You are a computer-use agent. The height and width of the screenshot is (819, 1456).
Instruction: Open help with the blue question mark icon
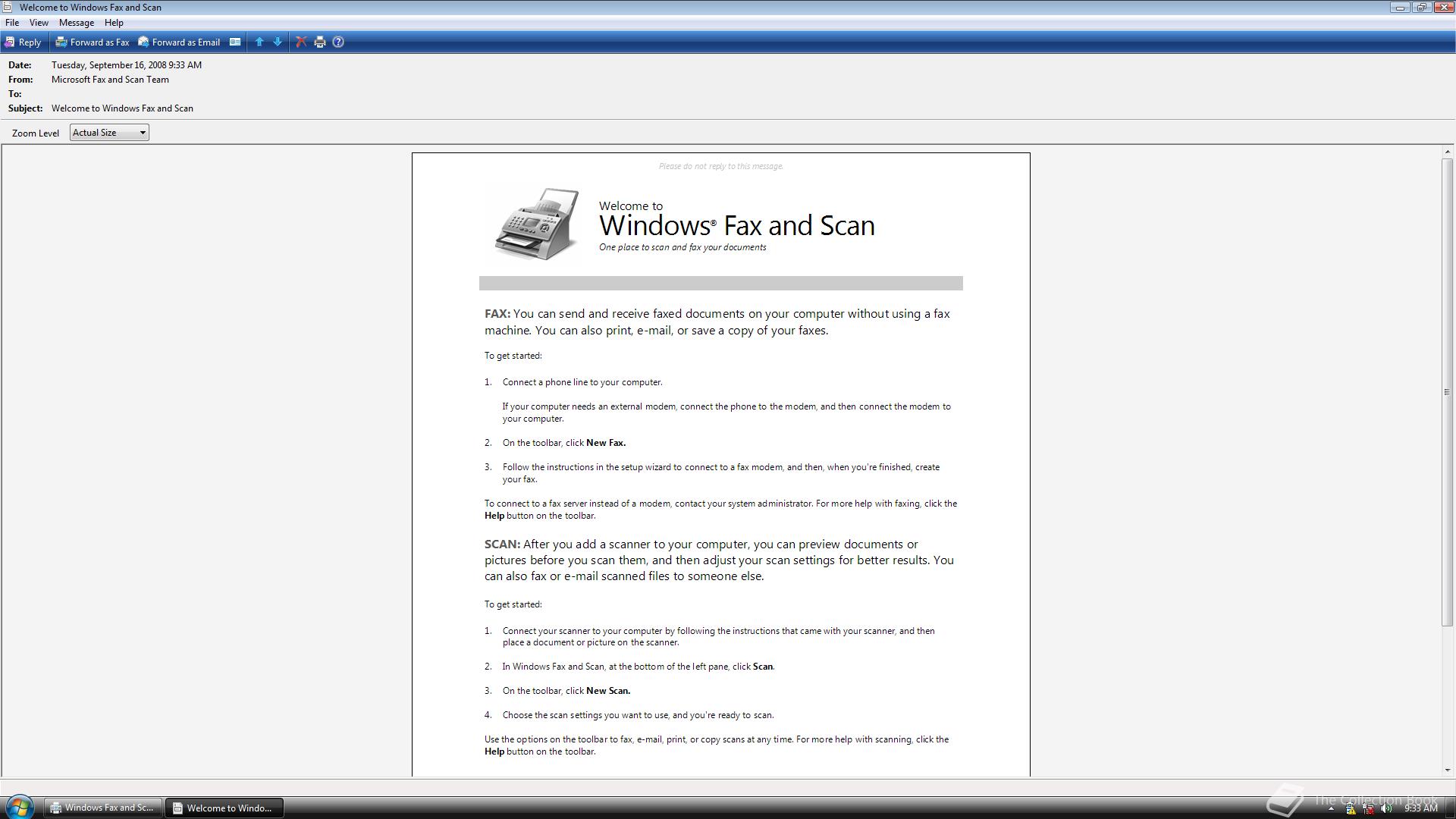click(x=338, y=42)
